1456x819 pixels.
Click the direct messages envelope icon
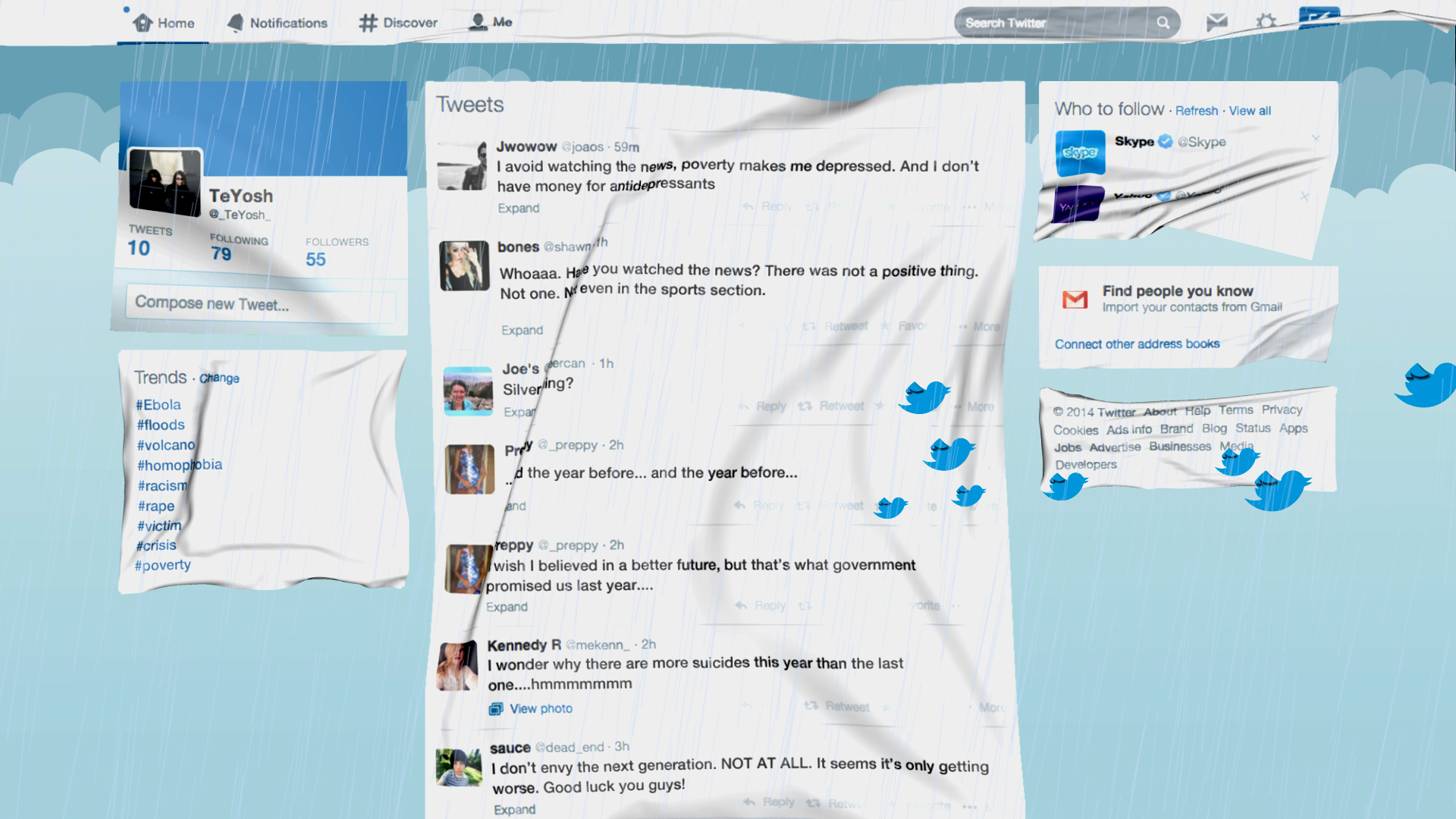point(1216,23)
